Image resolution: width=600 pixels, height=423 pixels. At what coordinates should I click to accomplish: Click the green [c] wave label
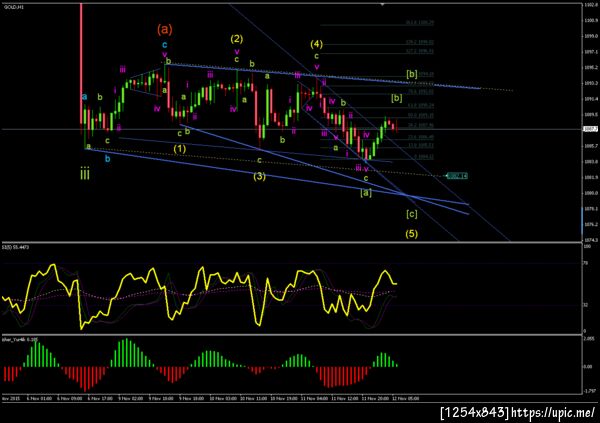tap(412, 214)
